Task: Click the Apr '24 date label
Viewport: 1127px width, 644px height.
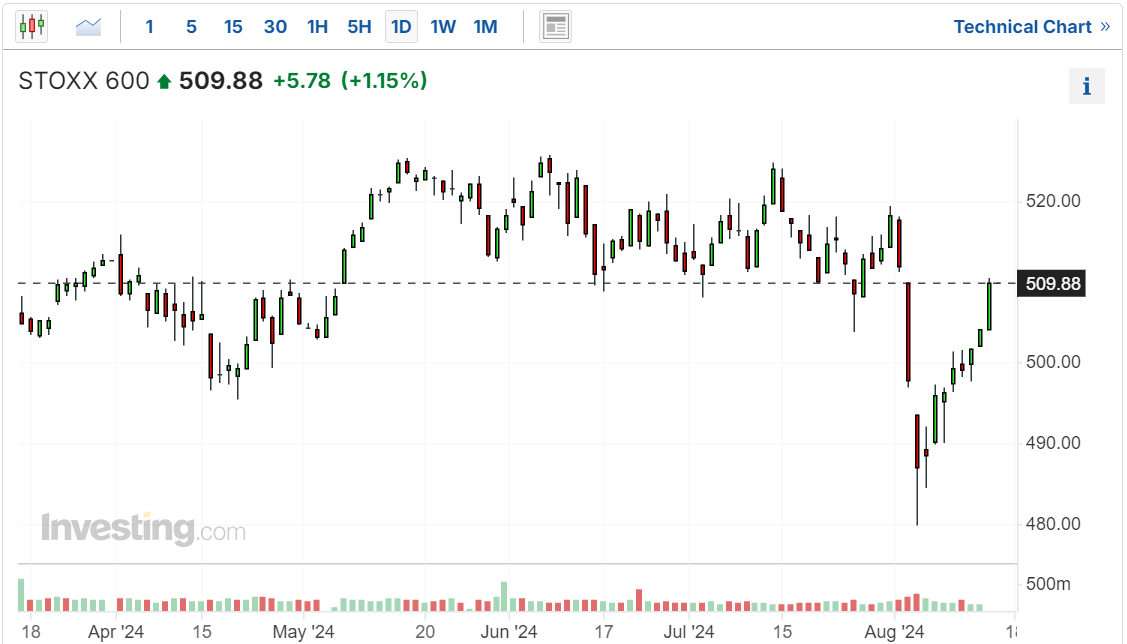Action: (x=116, y=632)
